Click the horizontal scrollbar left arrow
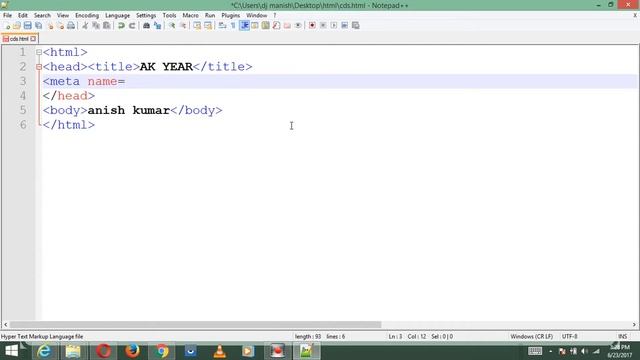The width and height of the screenshot is (640, 360). pos(5,325)
